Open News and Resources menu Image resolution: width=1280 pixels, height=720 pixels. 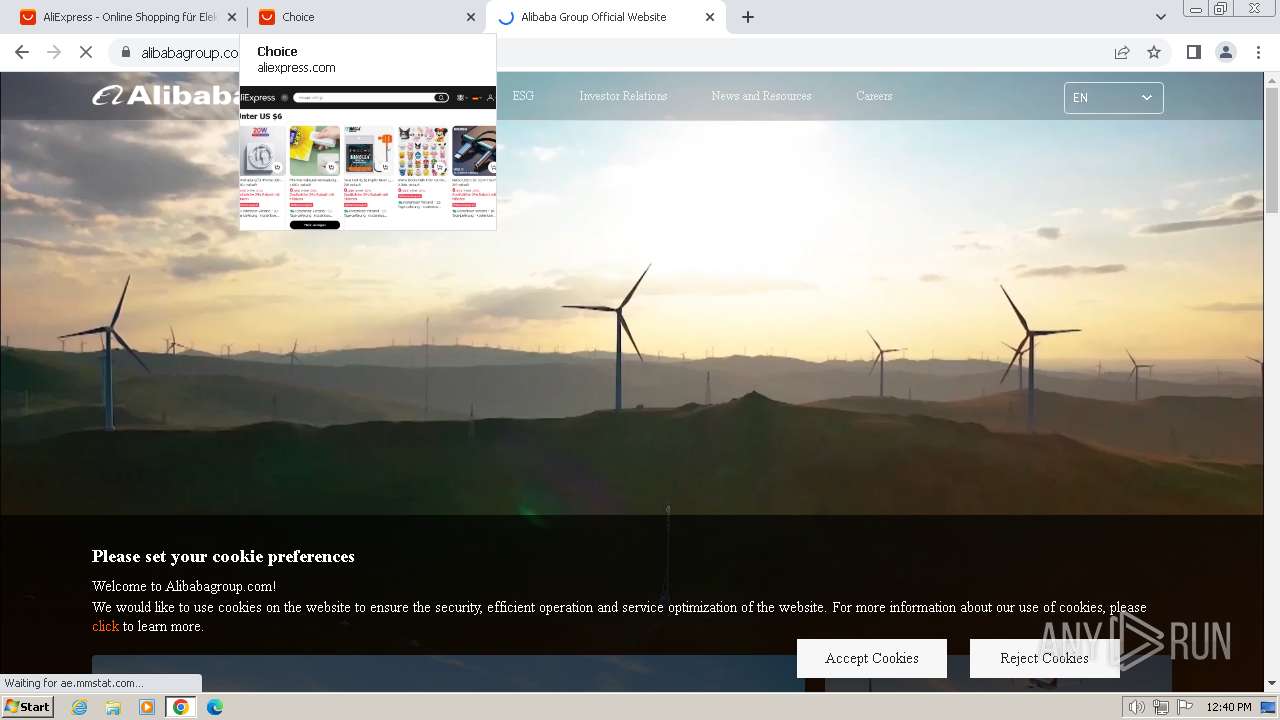tap(761, 96)
